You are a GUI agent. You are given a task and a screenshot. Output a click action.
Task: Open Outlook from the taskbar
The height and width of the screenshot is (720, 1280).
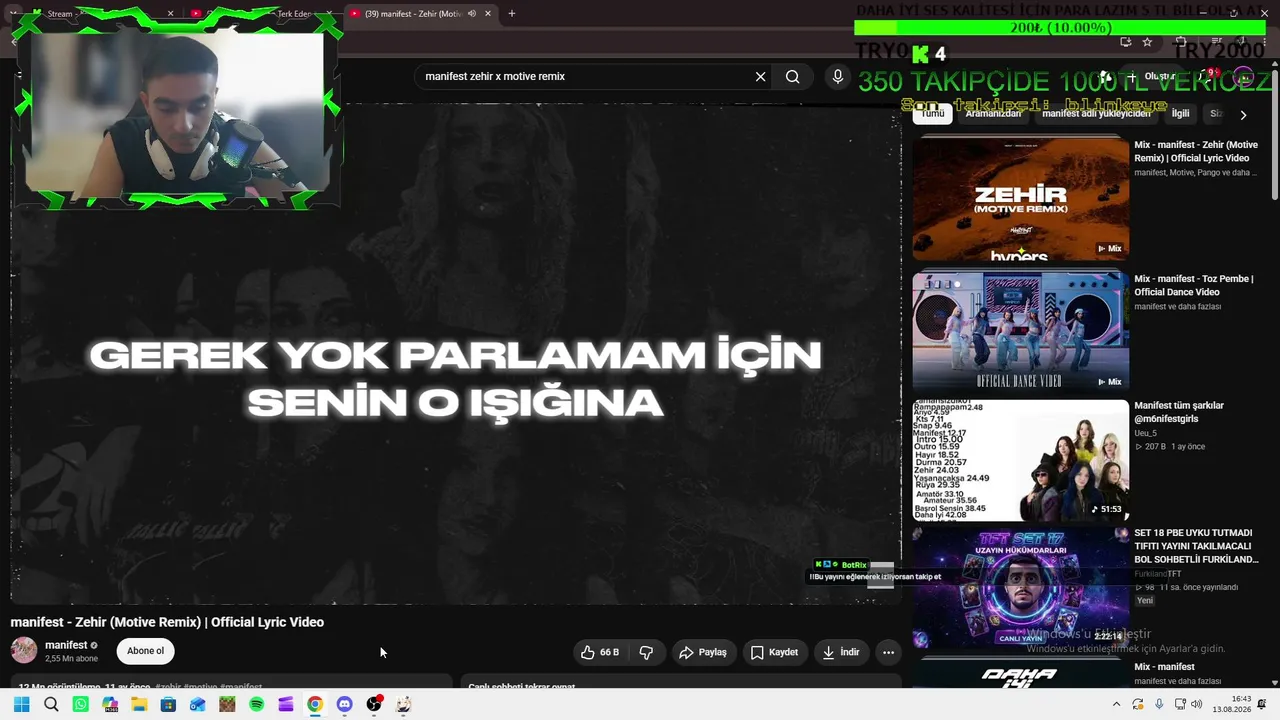pos(198,705)
